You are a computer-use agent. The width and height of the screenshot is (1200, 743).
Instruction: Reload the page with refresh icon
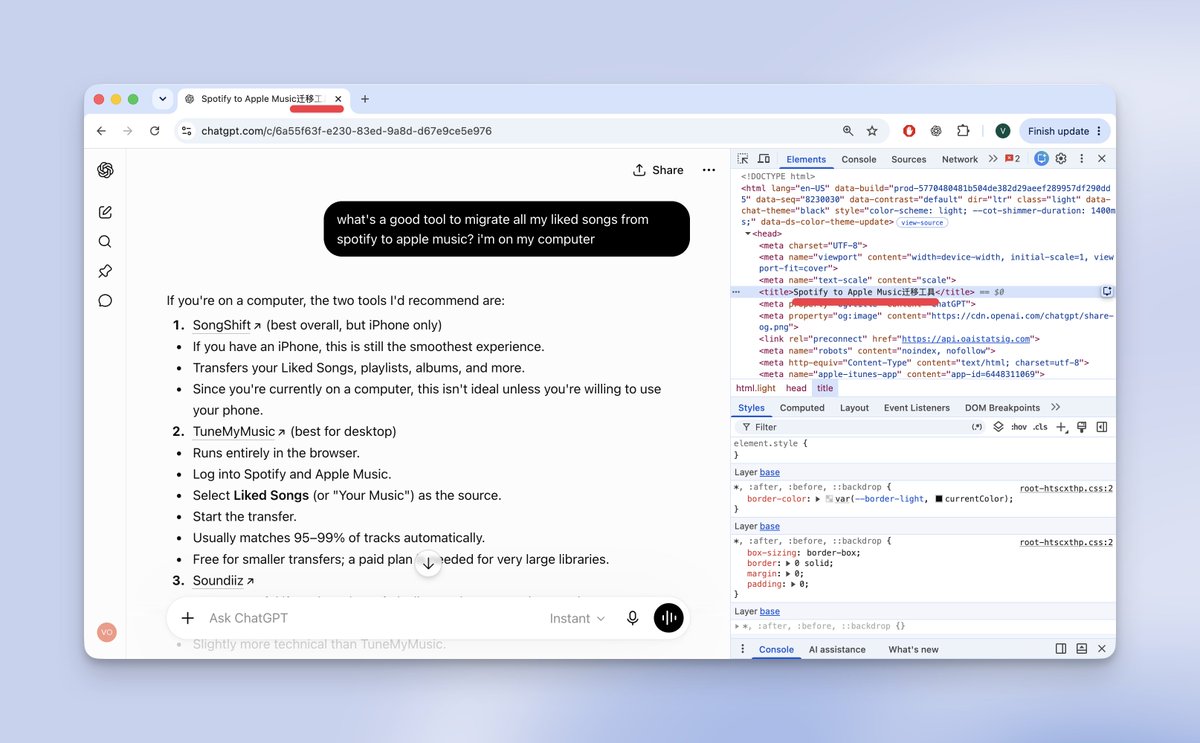[x=154, y=131]
